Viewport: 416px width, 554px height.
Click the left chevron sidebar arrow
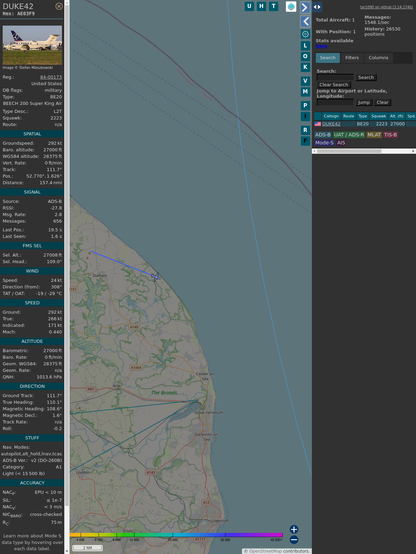click(x=305, y=22)
